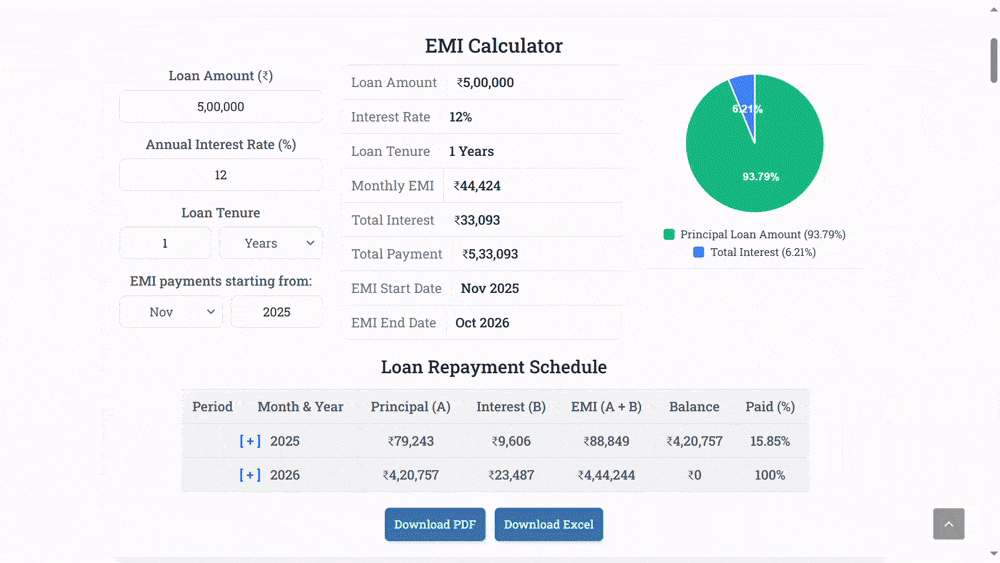Click the EMI Calculator heading
Image resolution: width=1000 pixels, height=563 pixels.
click(494, 46)
